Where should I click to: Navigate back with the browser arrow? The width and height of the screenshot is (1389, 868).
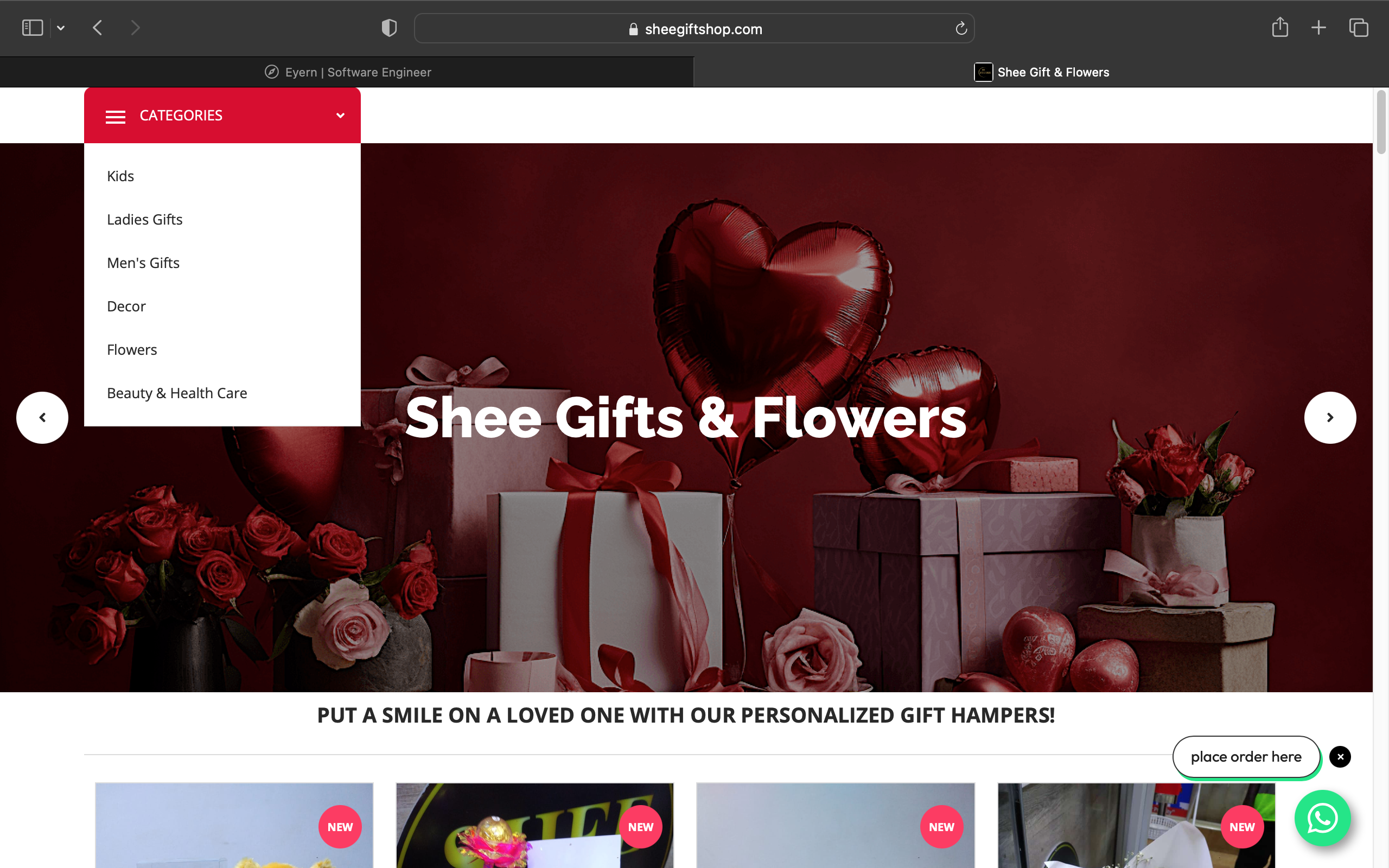point(98,28)
